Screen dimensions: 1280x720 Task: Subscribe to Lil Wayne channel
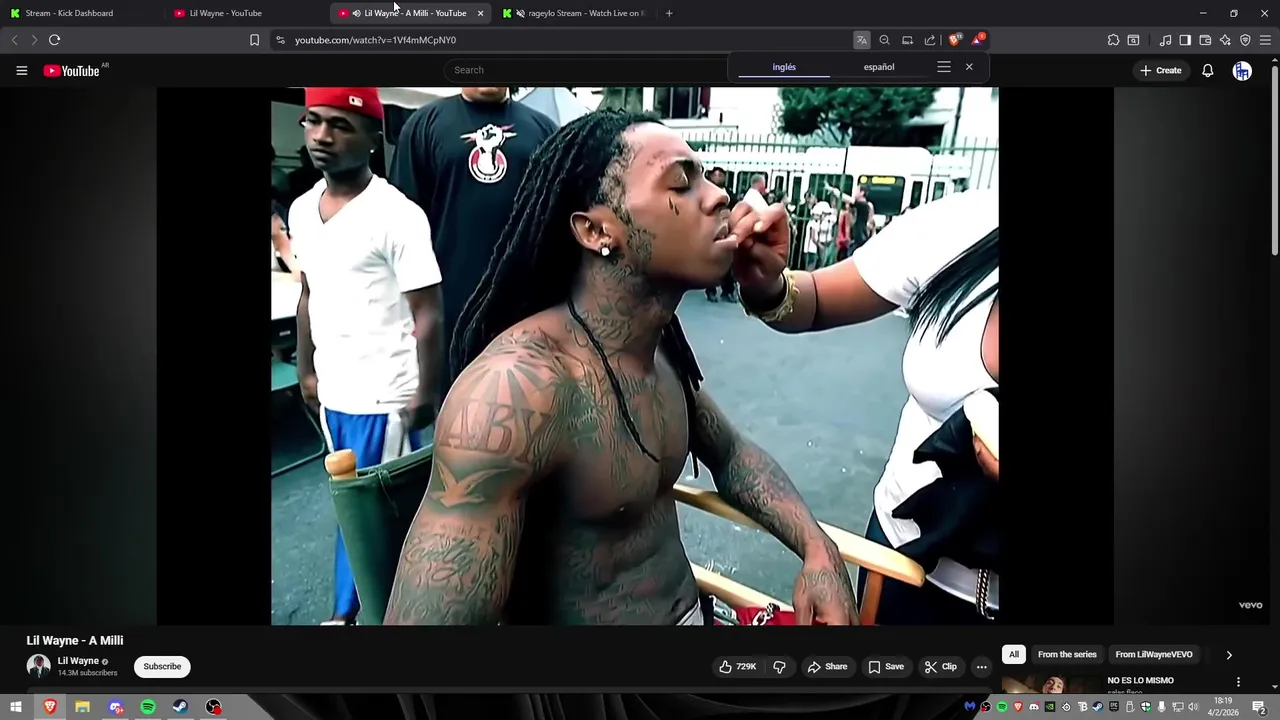[x=162, y=667]
